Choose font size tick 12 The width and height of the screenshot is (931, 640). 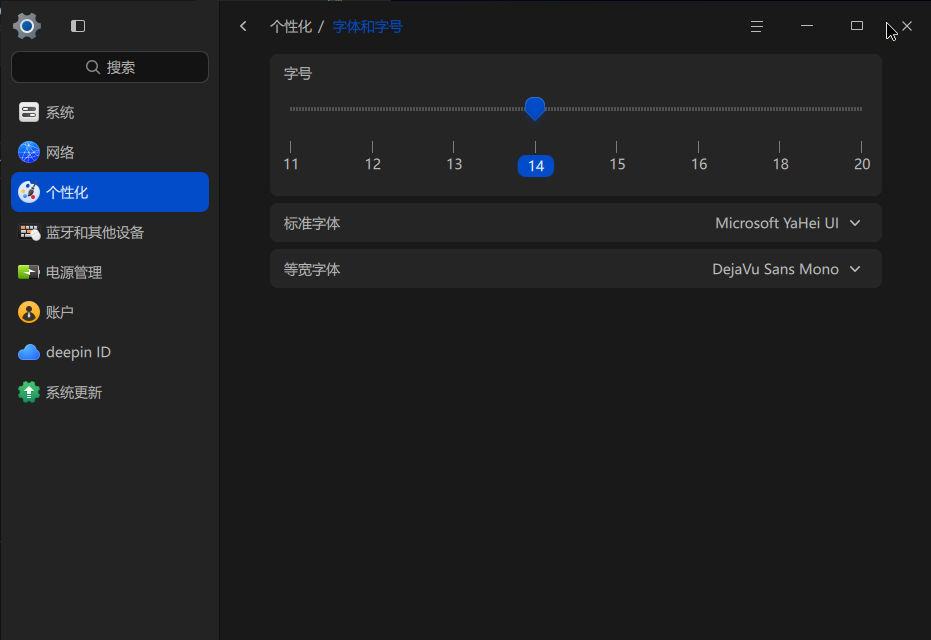pyautogui.click(x=372, y=164)
